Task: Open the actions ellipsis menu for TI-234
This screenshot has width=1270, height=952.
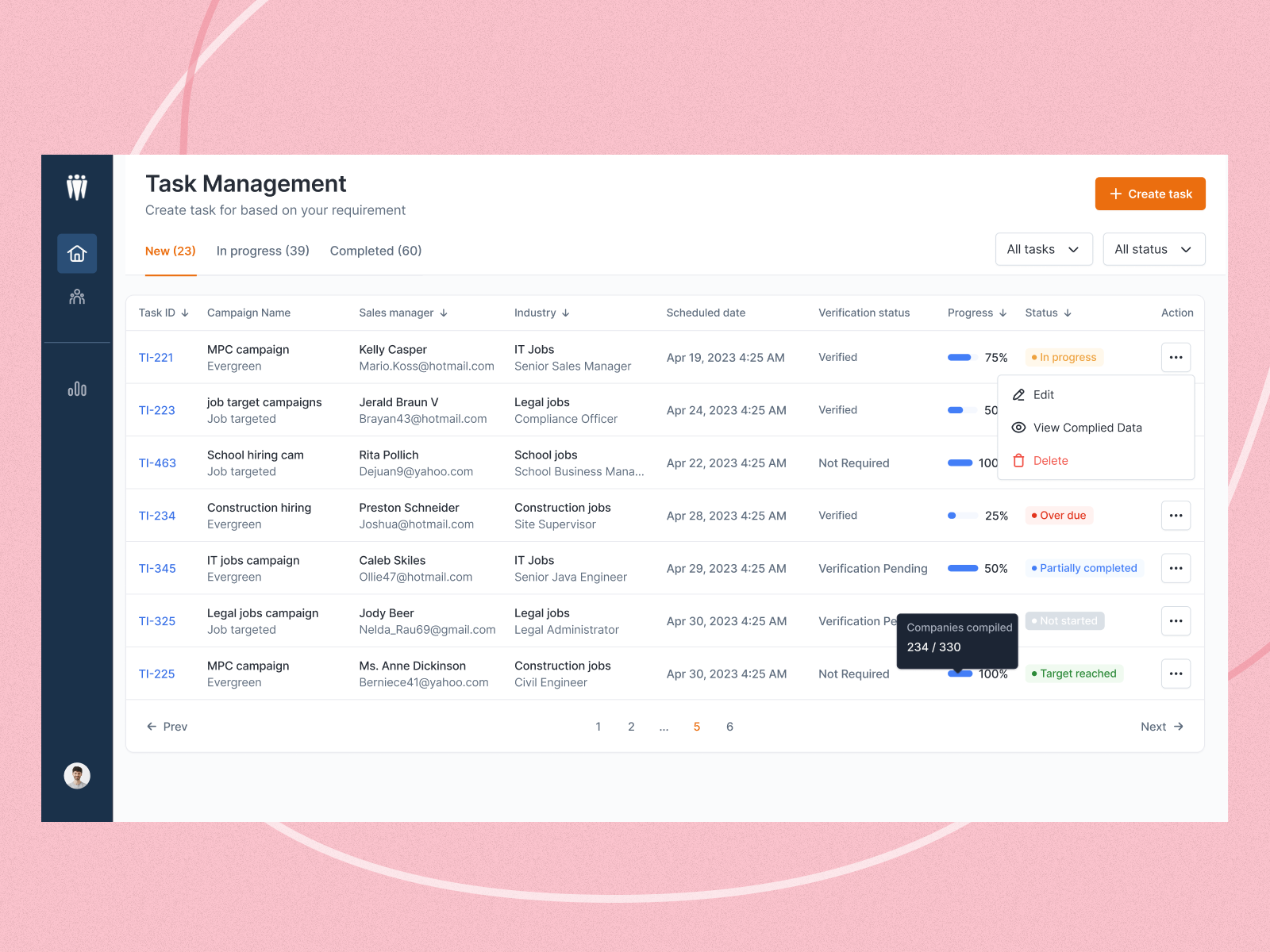Action: pyautogui.click(x=1176, y=515)
